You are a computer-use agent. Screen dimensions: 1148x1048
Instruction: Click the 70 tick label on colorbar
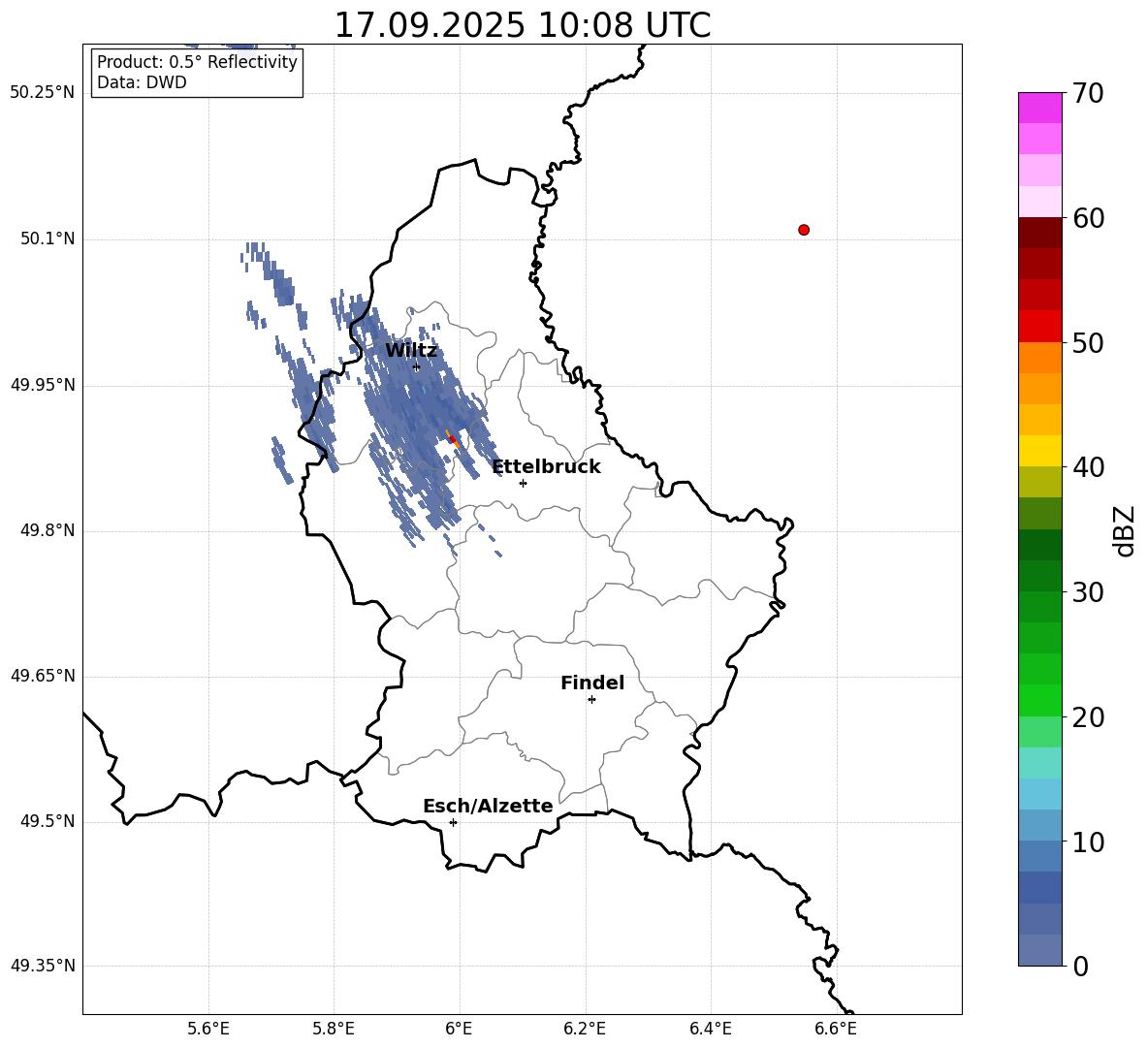(x=1088, y=94)
